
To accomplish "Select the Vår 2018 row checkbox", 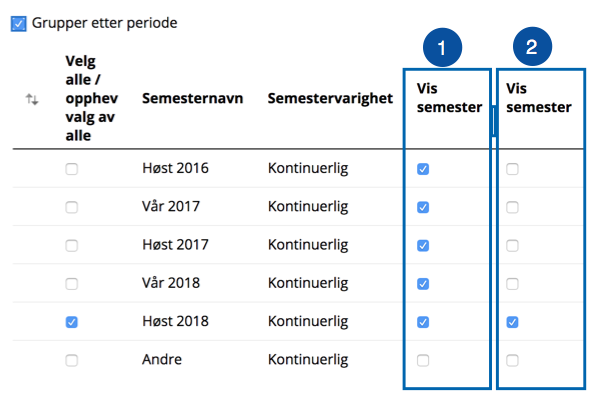I will (72, 284).
